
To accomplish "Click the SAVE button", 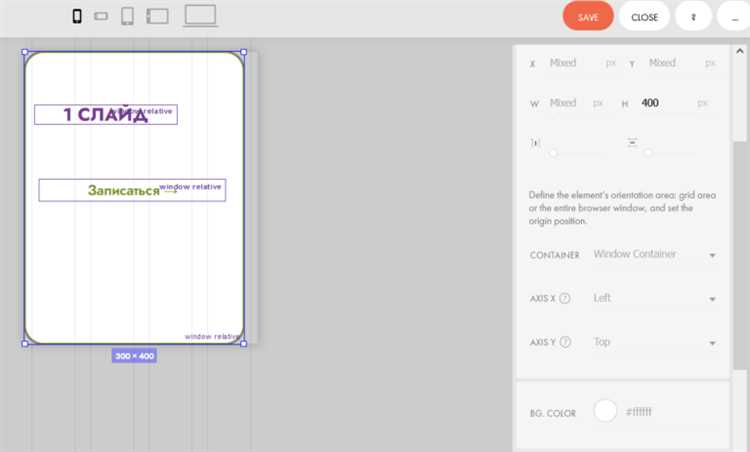I will coord(588,17).
